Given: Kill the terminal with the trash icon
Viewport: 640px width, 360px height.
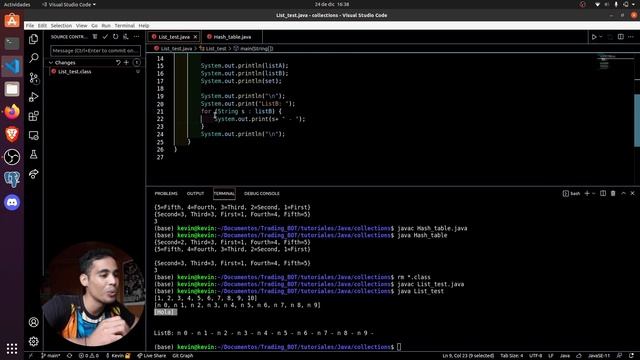Looking at the screenshot, I should coord(613,193).
